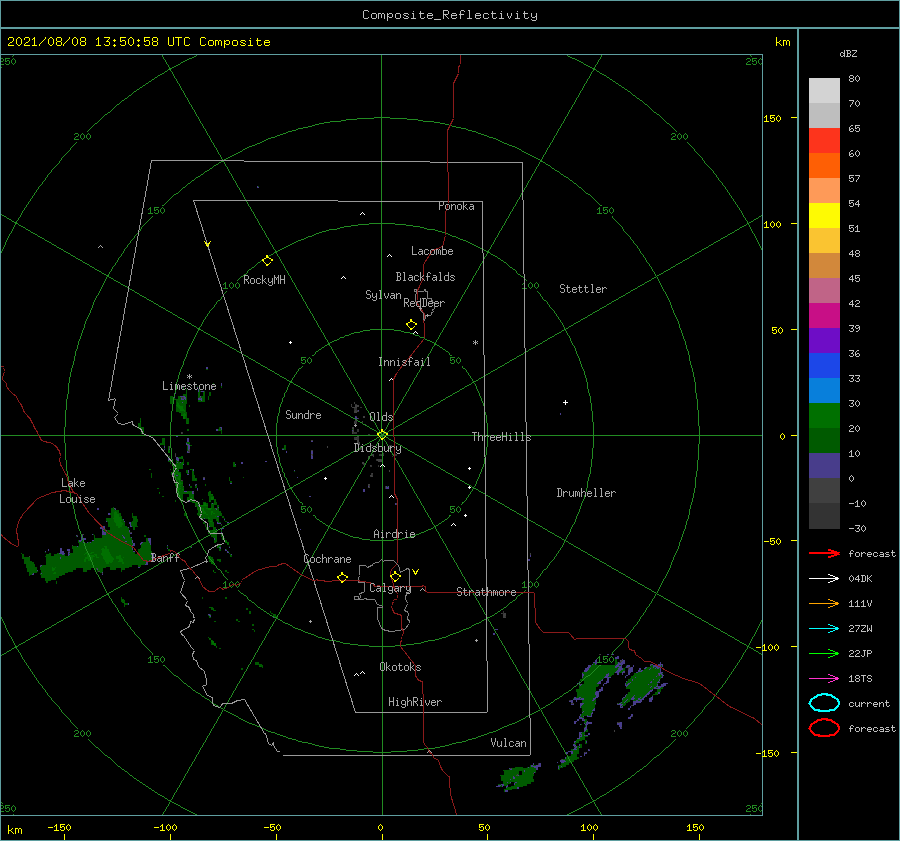The width and height of the screenshot is (900, 841).
Task: Click the Limestone label
Action: (189, 386)
